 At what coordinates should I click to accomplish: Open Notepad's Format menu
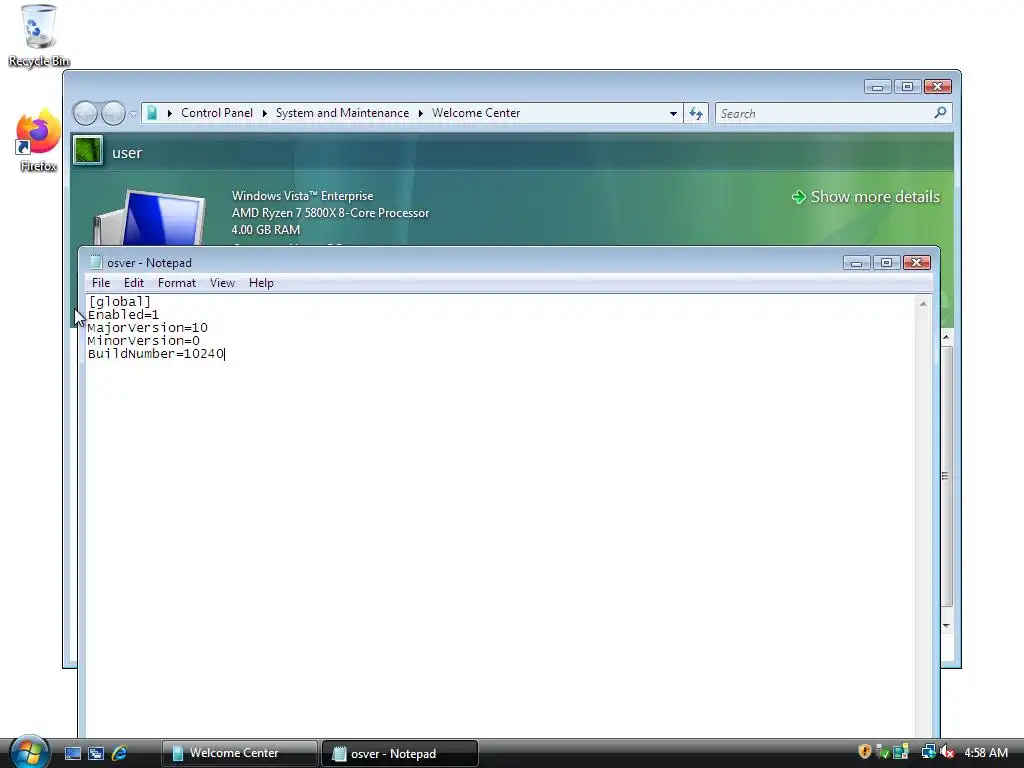(x=176, y=283)
